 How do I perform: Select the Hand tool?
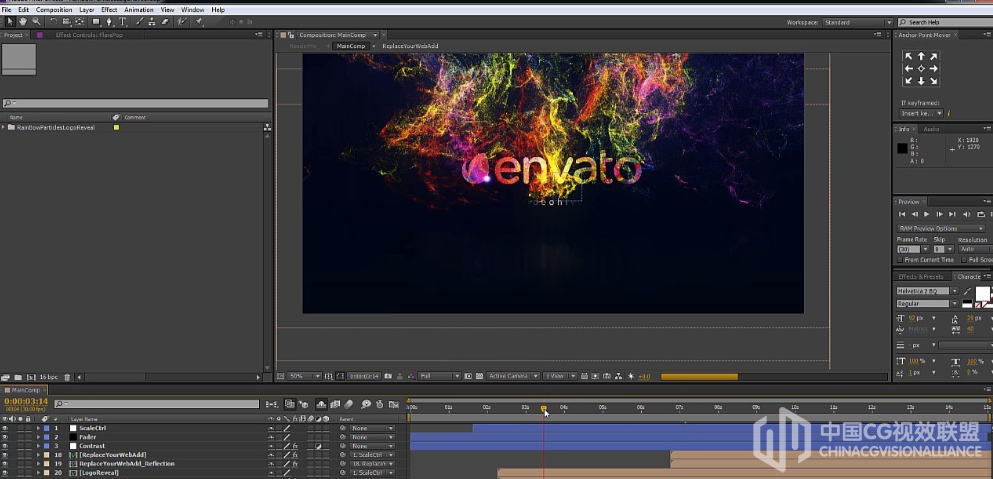click(x=23, y=22)
